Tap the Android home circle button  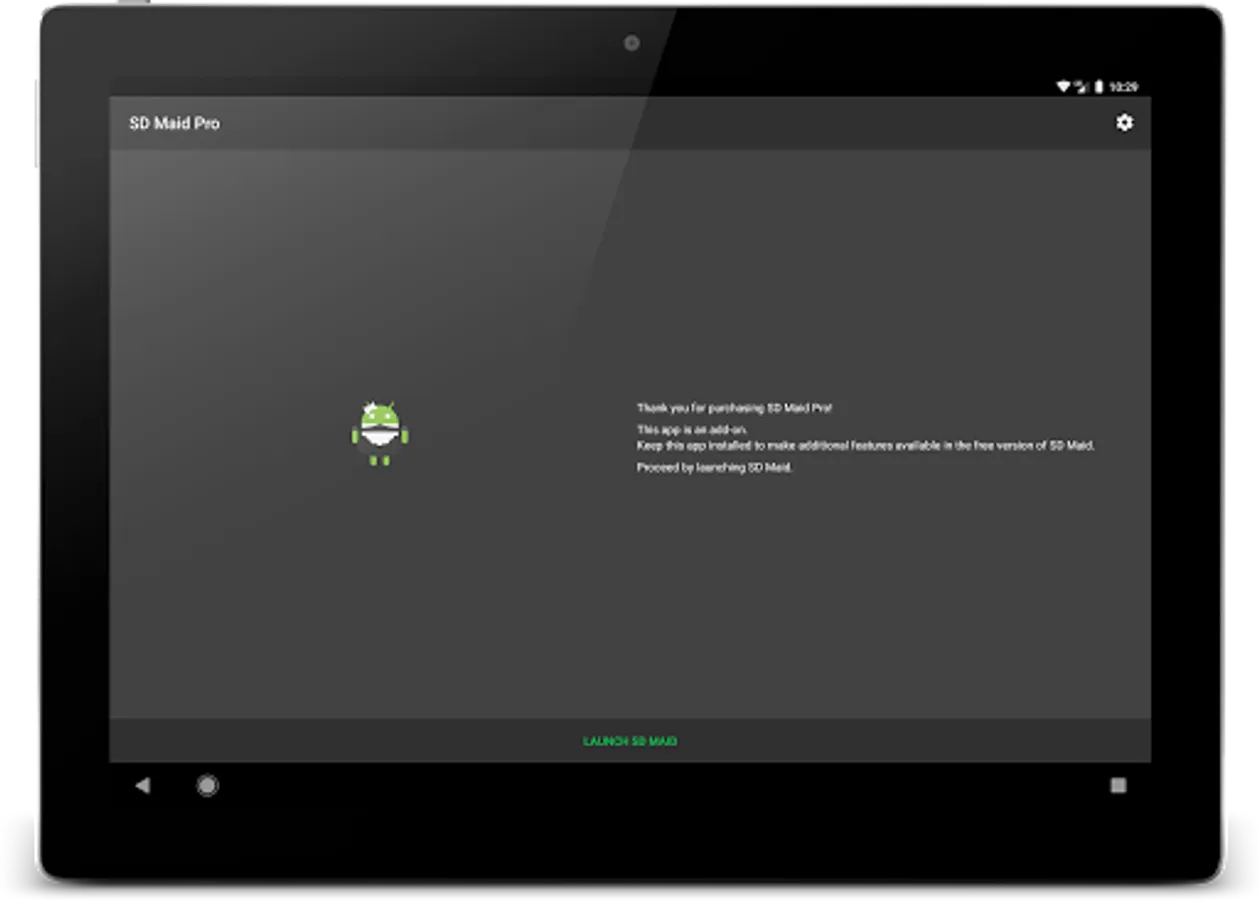click(207, 786)
